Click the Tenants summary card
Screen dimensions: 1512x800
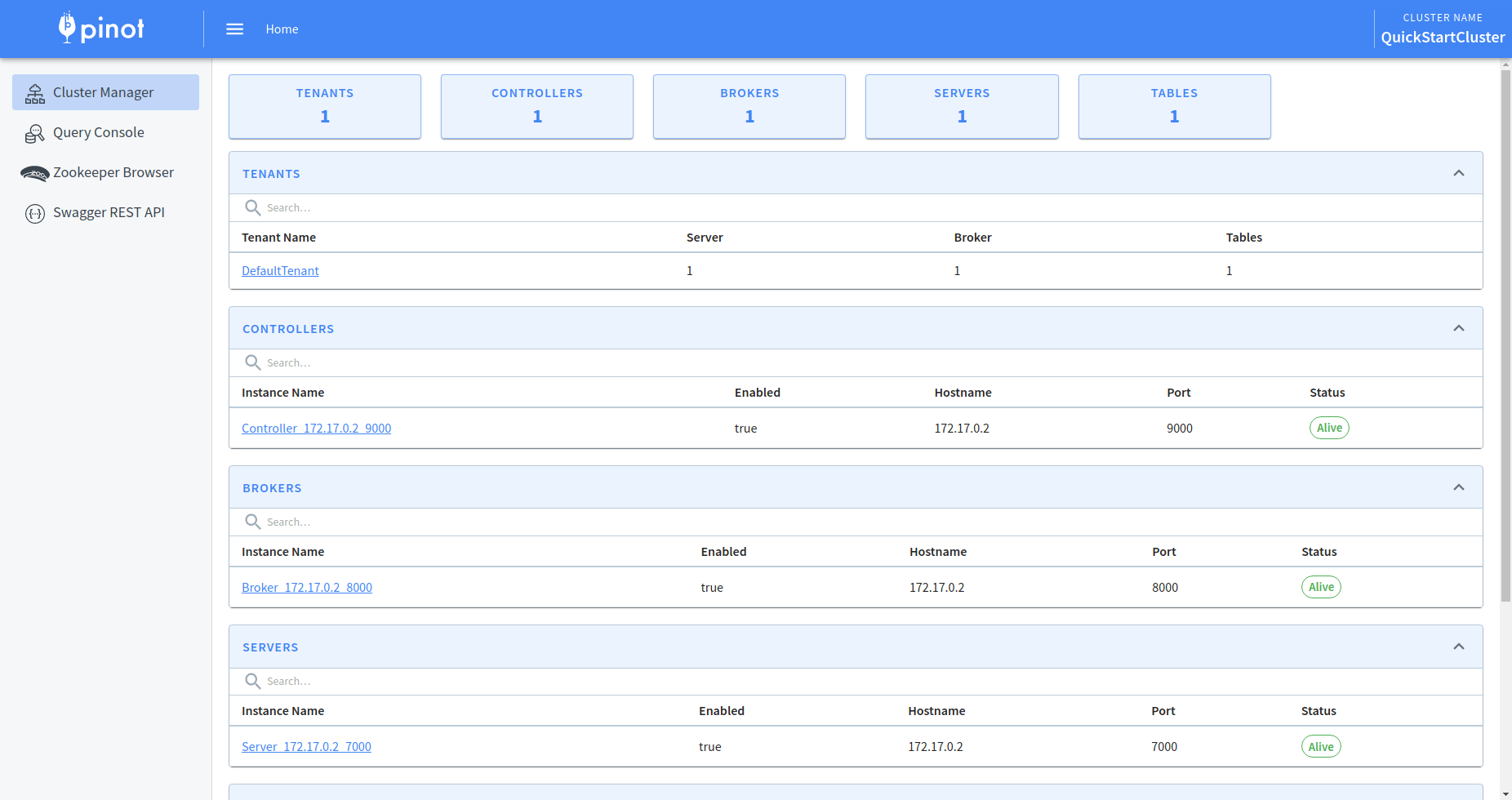[x=325, y=107]
